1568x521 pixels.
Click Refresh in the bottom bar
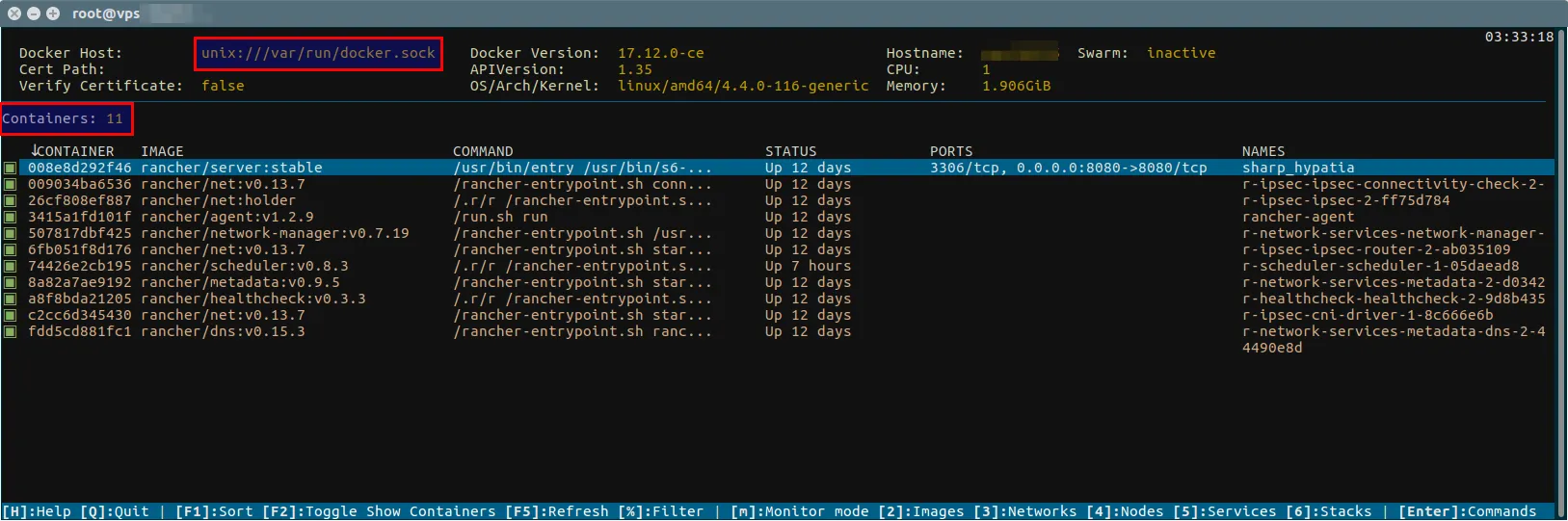point(557,511)
